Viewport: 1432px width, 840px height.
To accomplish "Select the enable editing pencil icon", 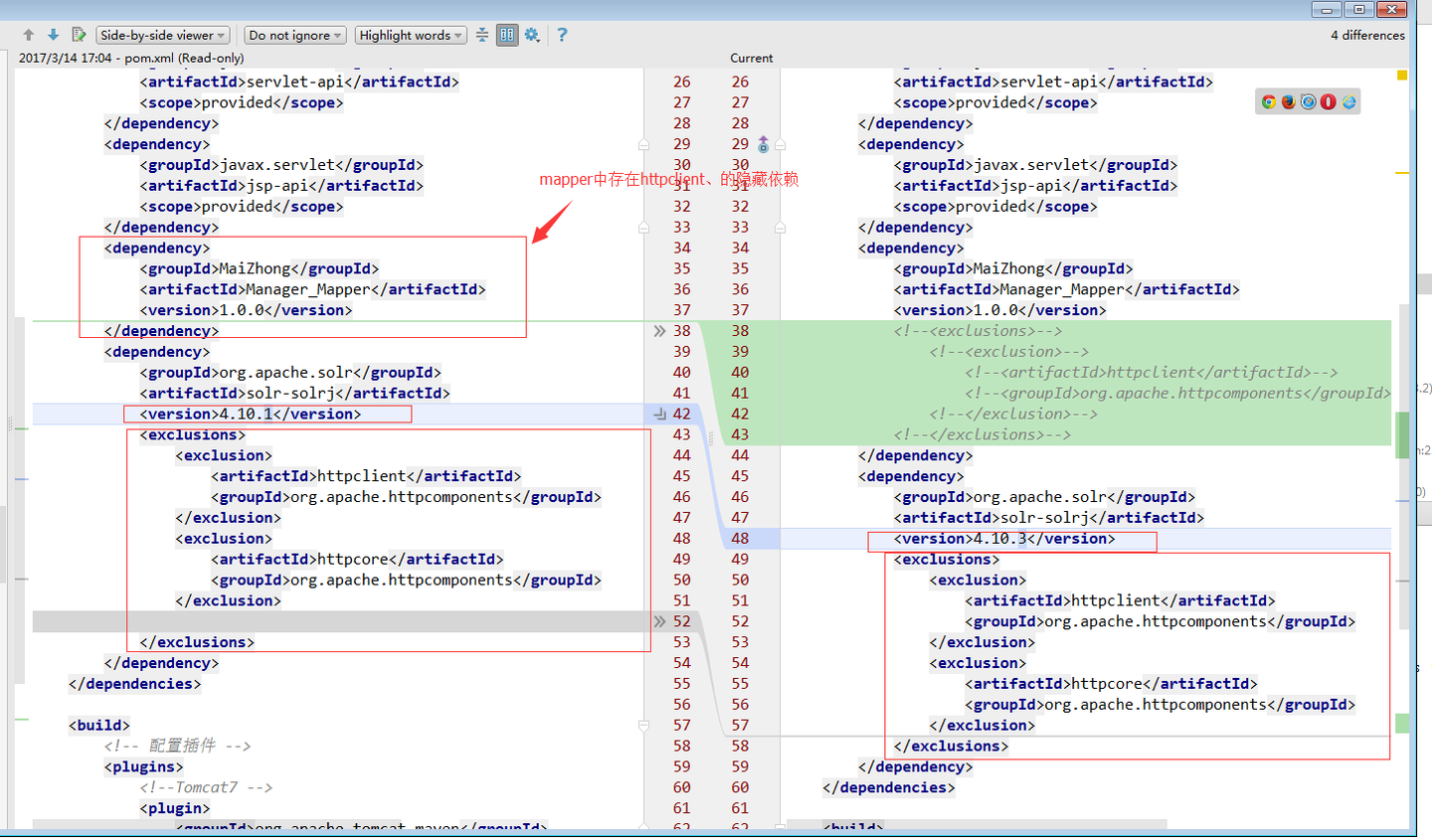I will [77, 34].
